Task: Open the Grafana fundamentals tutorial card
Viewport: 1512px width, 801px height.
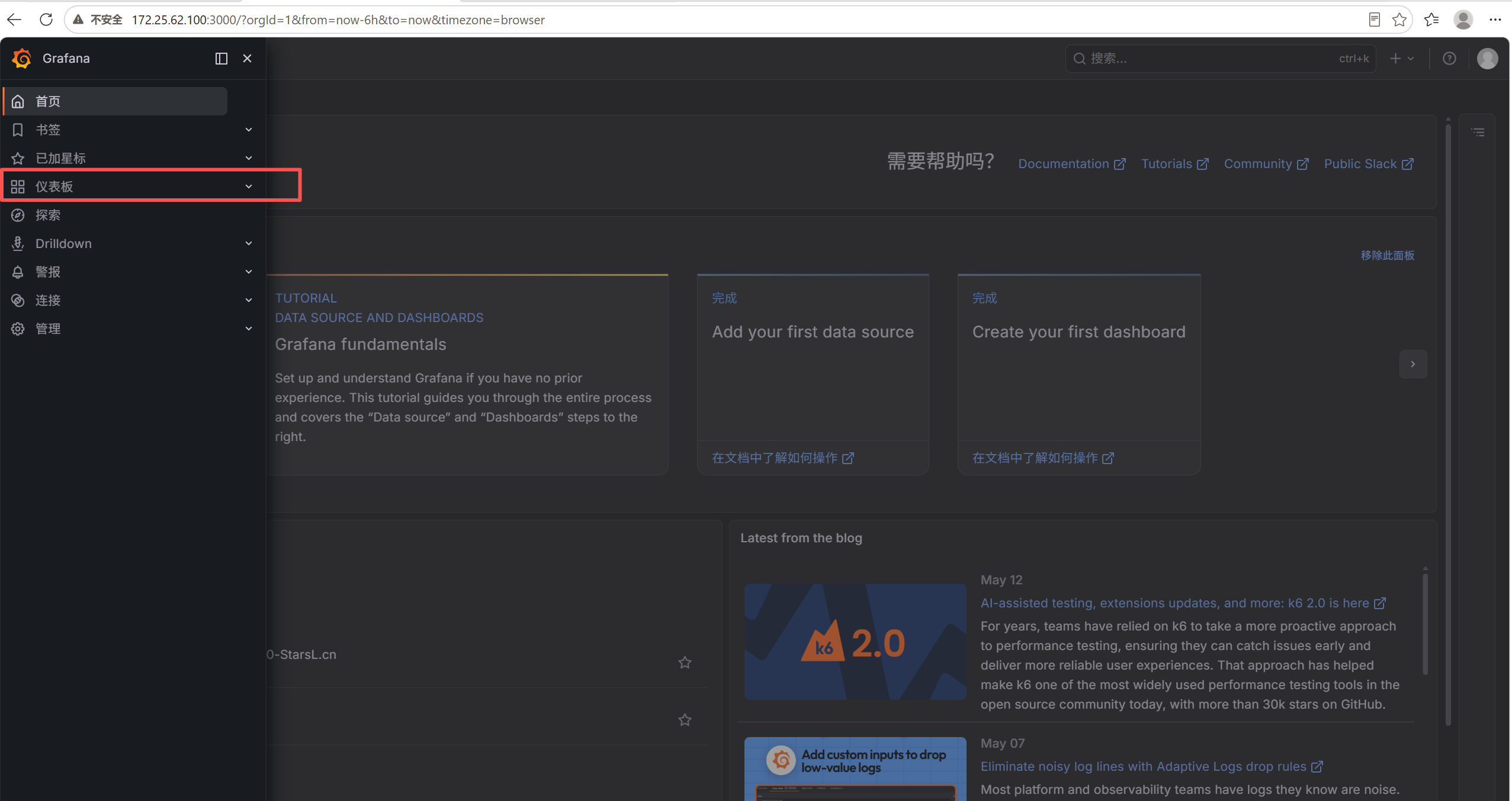Action: click(x=467, y=374)
